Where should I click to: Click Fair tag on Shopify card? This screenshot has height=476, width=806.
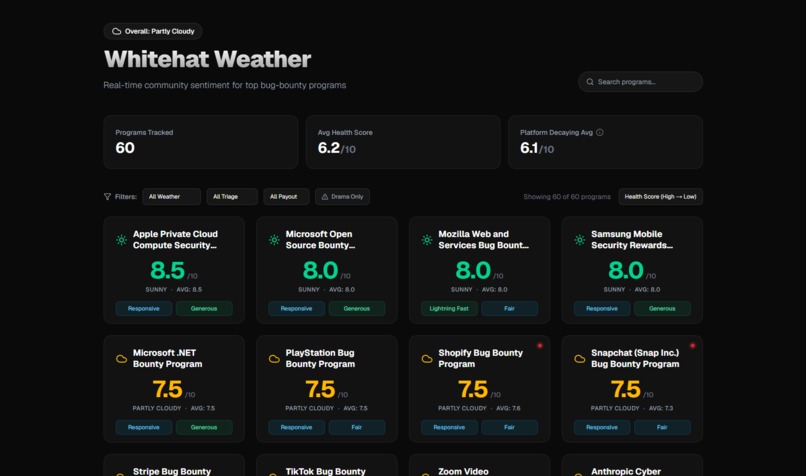(509, 427)
